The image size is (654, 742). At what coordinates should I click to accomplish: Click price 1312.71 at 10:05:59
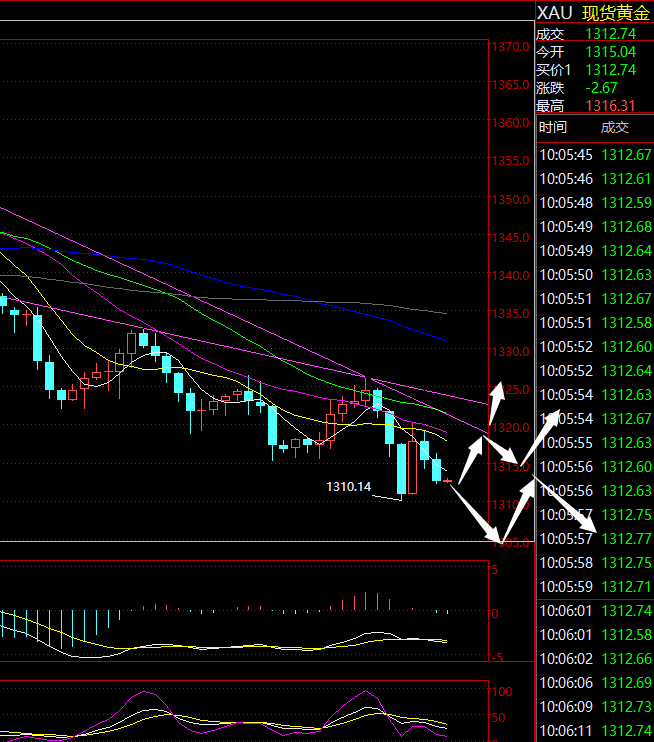click(627, 587)
